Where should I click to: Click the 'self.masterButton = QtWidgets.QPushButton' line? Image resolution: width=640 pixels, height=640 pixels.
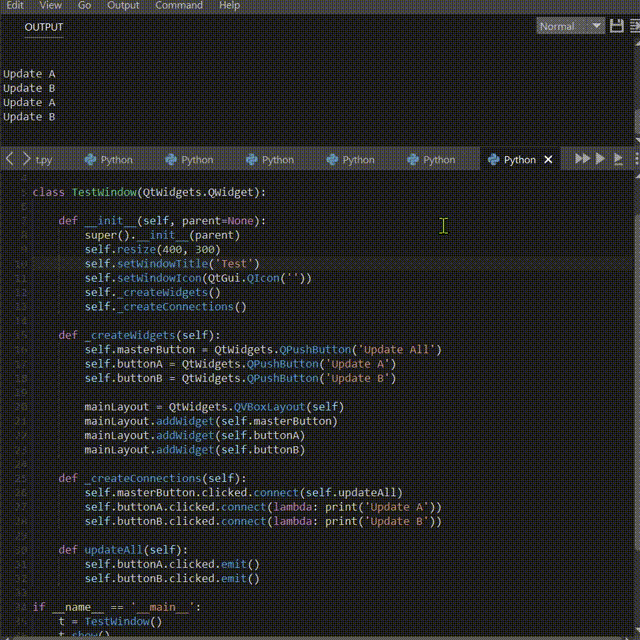coord(263,349)
